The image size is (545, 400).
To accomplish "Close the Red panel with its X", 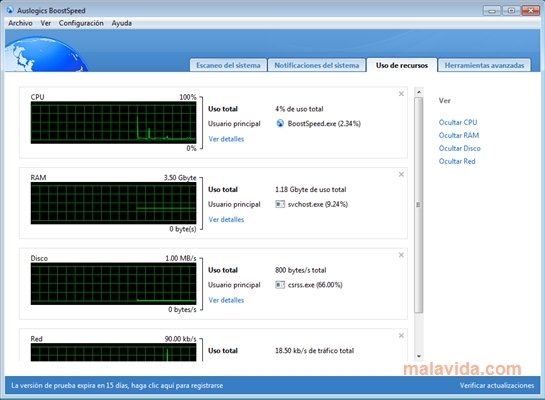I will [x=401, y=335].
